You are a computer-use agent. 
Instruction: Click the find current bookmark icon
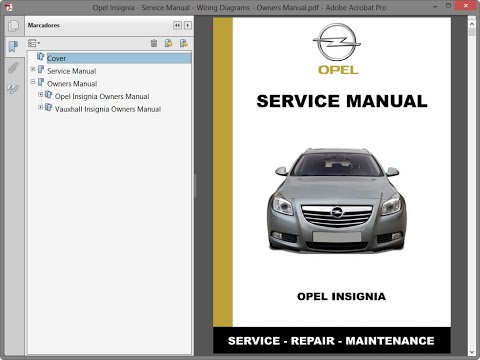click(x=184, y=43)
